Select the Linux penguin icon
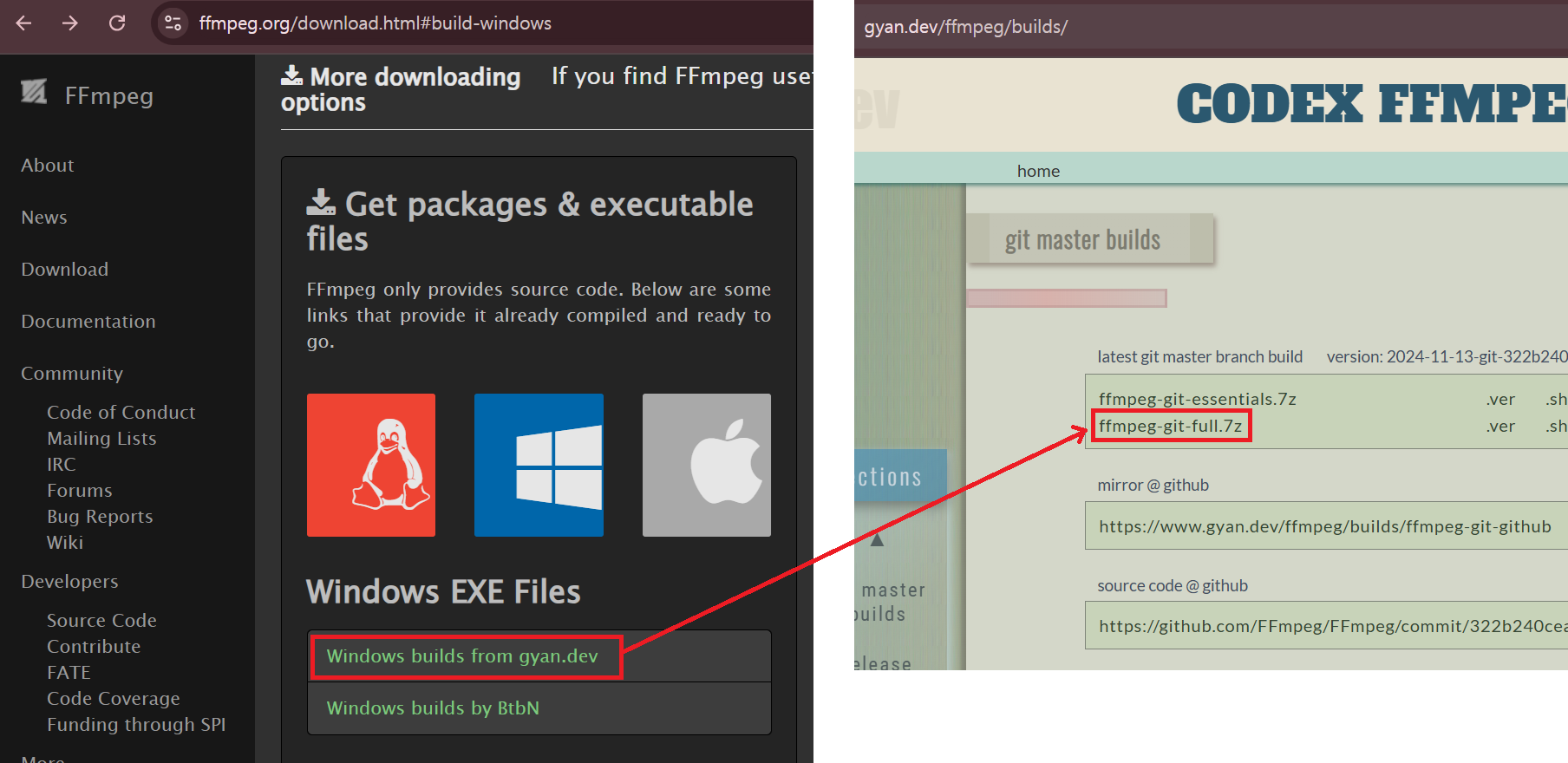Viewport: 1568px width, 763px height. [371, 465]
